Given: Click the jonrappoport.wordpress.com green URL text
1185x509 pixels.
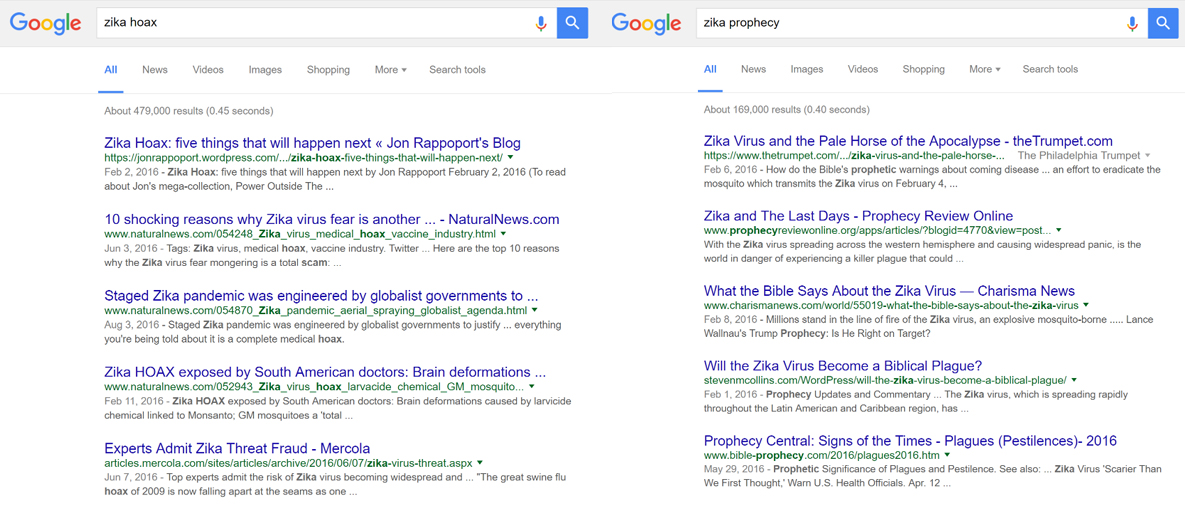Looking at the screenshot, I should click(x=303, y=158).
